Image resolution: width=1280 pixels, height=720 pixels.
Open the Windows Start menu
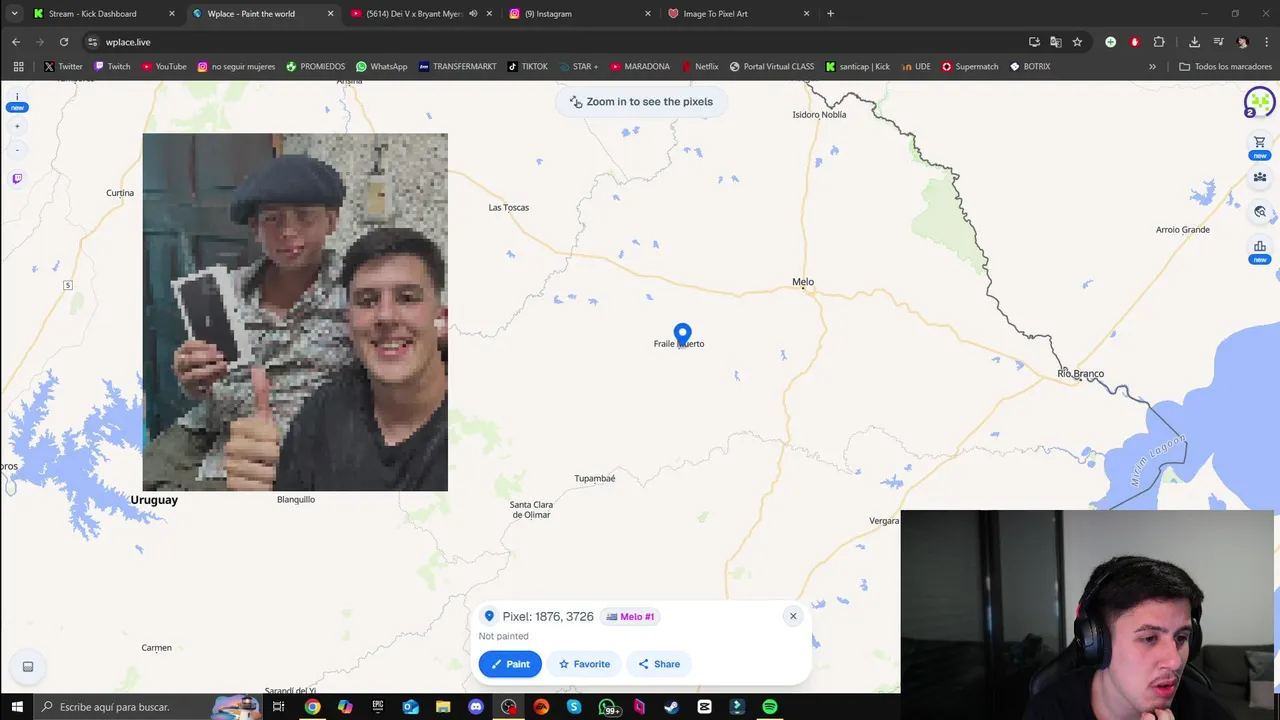(x=17, y=707)
